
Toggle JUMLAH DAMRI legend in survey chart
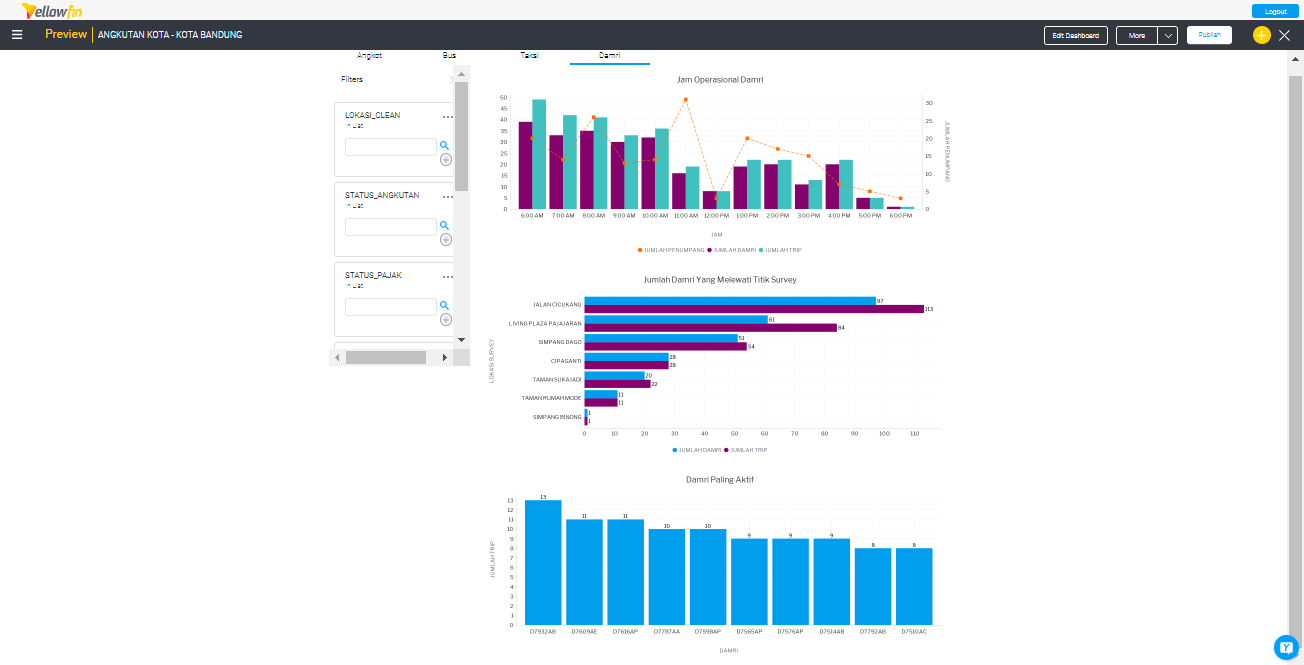[x=697, y=450]
